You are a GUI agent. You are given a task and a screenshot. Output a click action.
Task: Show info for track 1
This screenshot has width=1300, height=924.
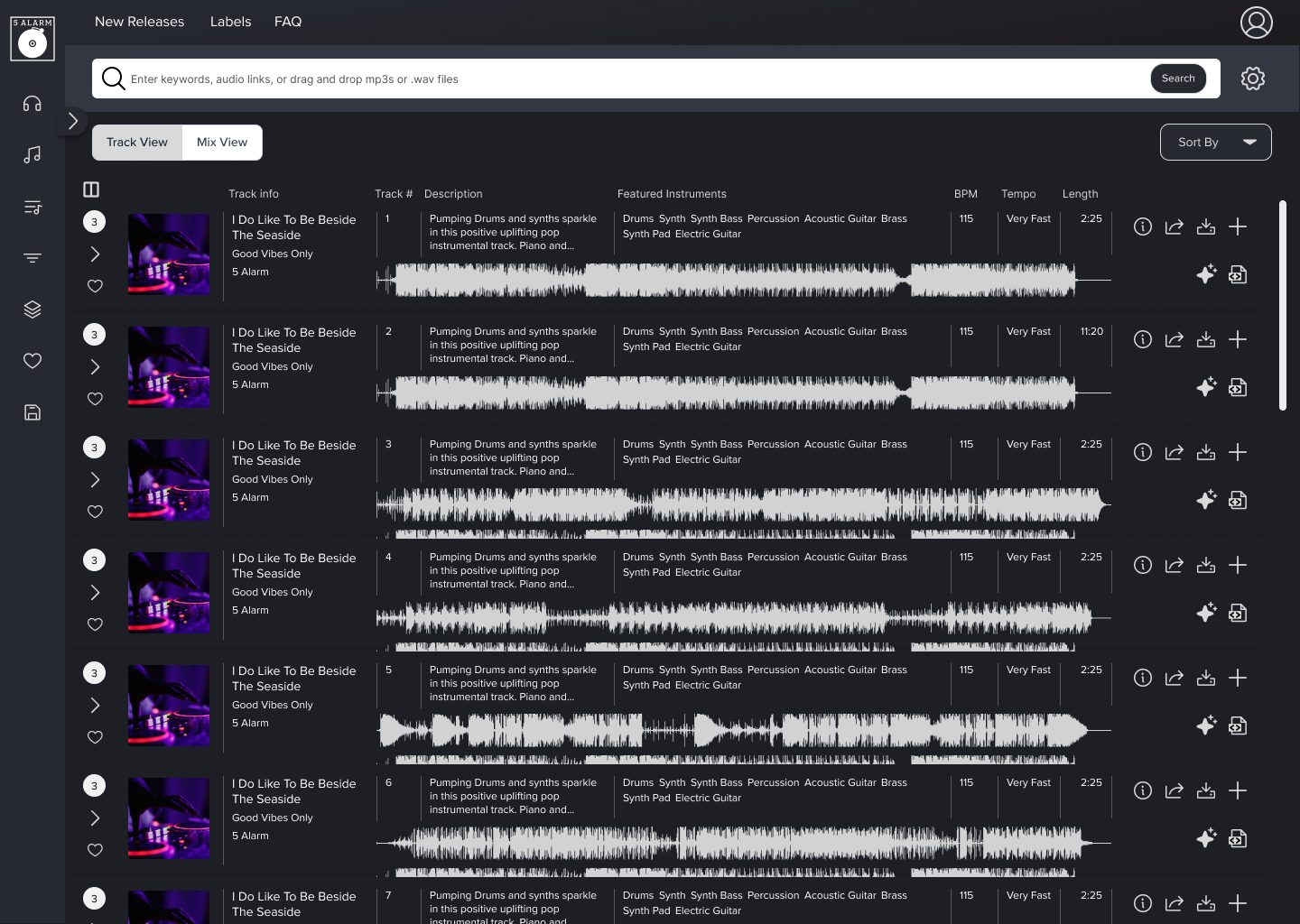[x=1143, y=226]
